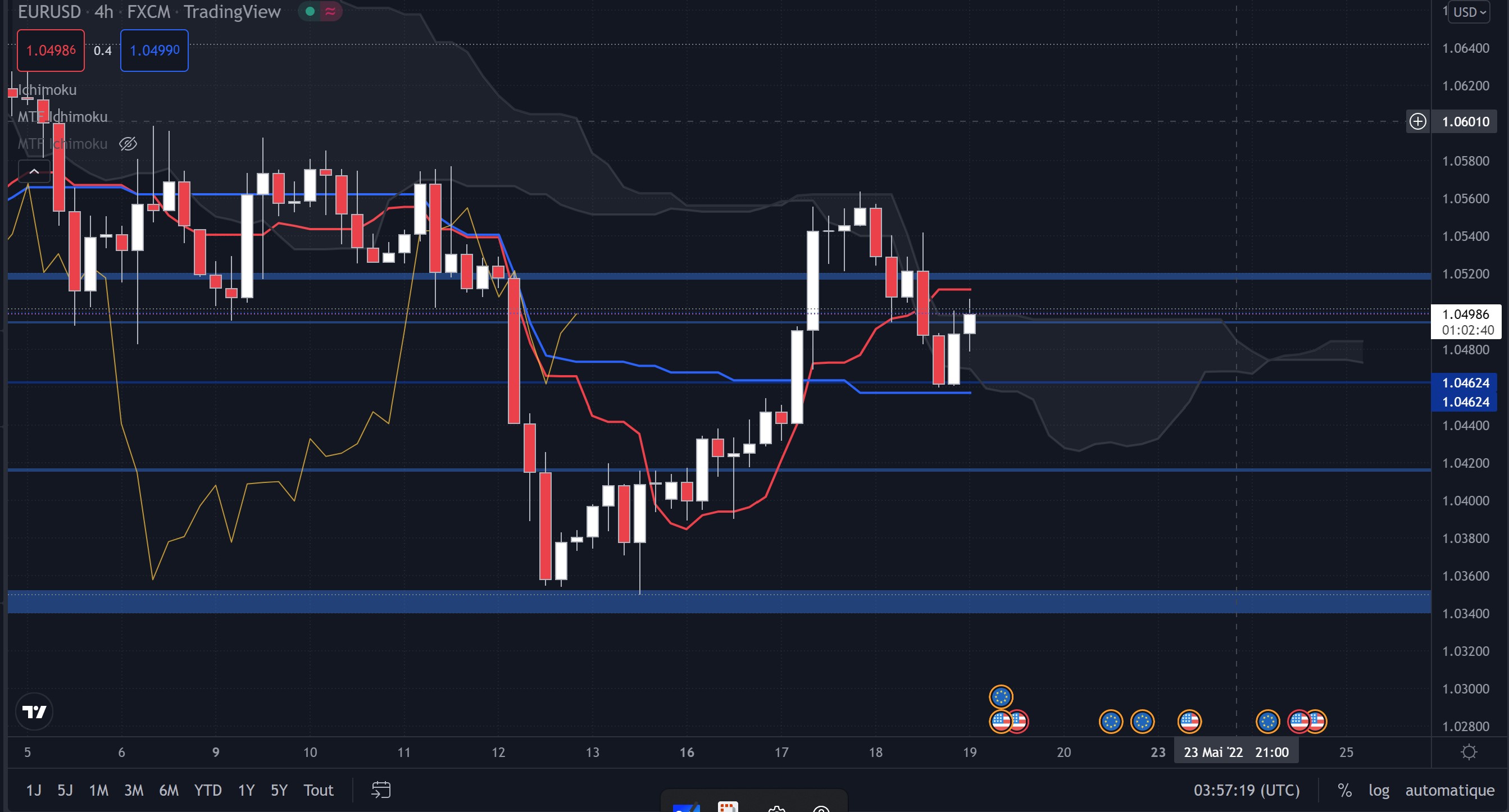The height and width of the screenshot is (812, 1509).
Task: Collapse the indicator legend chevron
Action: 34,171
